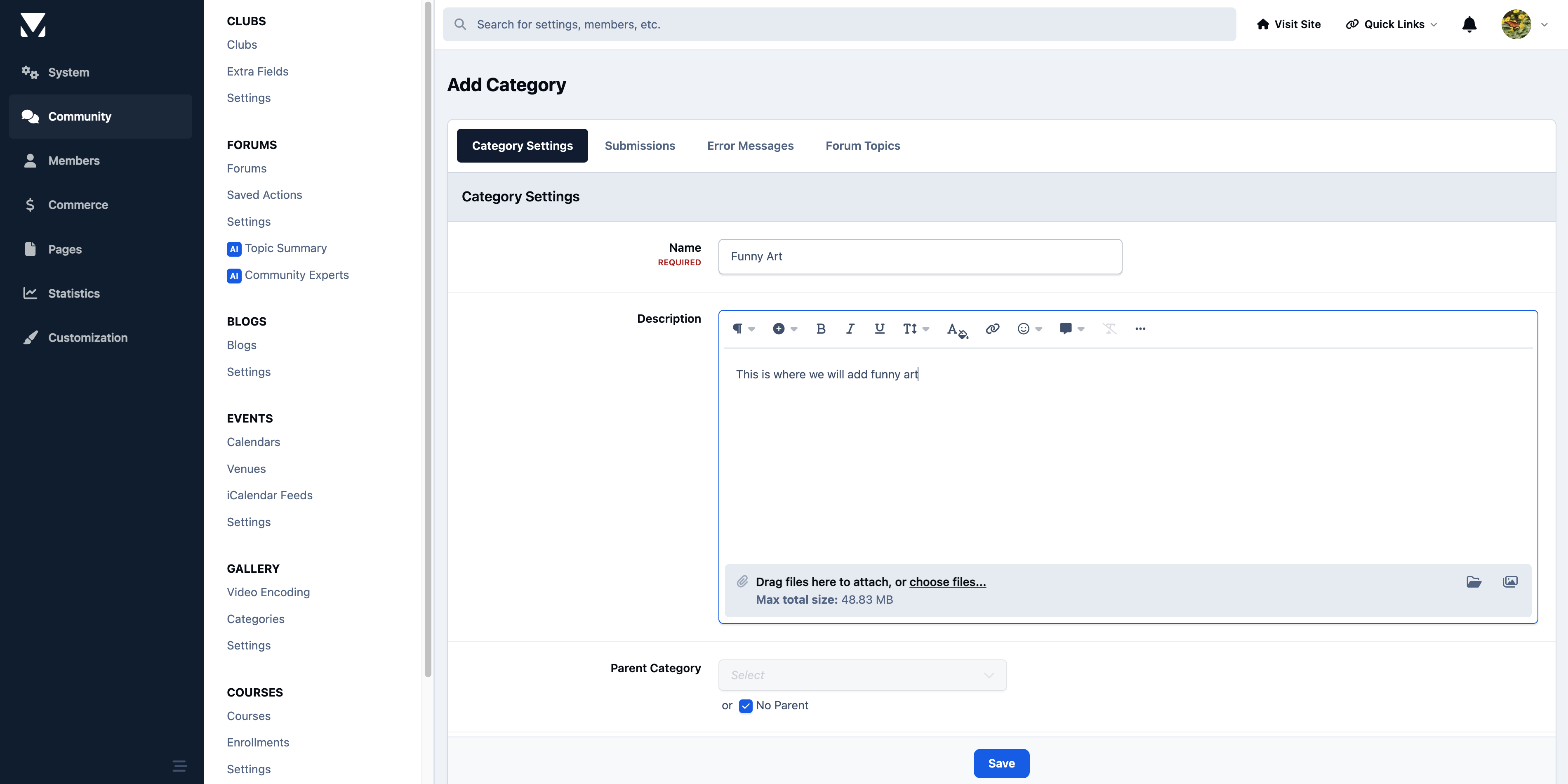
Task: Click the choose files link
Action: coord(947,582)
